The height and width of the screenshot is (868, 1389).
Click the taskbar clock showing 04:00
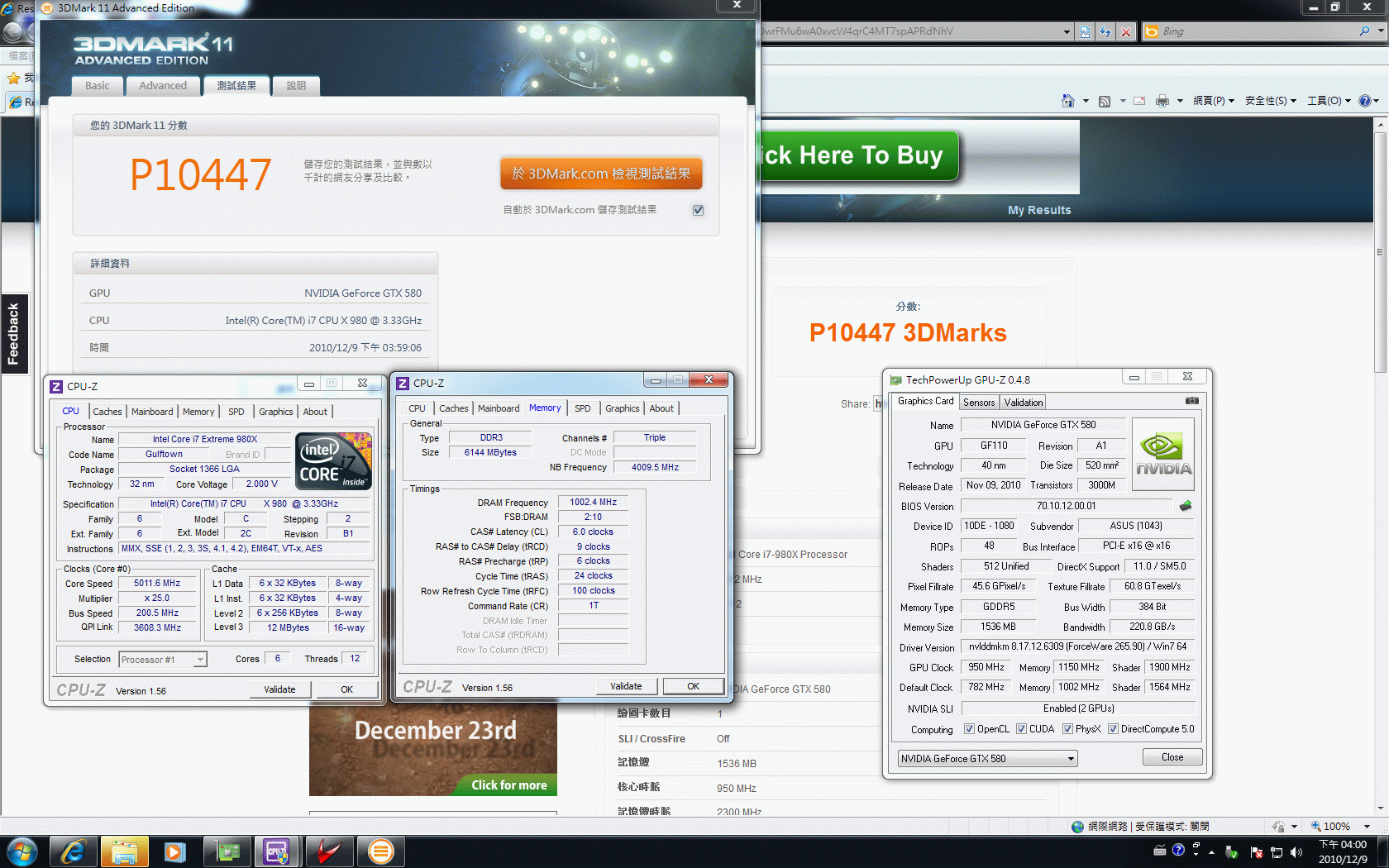click(1343, 851)
